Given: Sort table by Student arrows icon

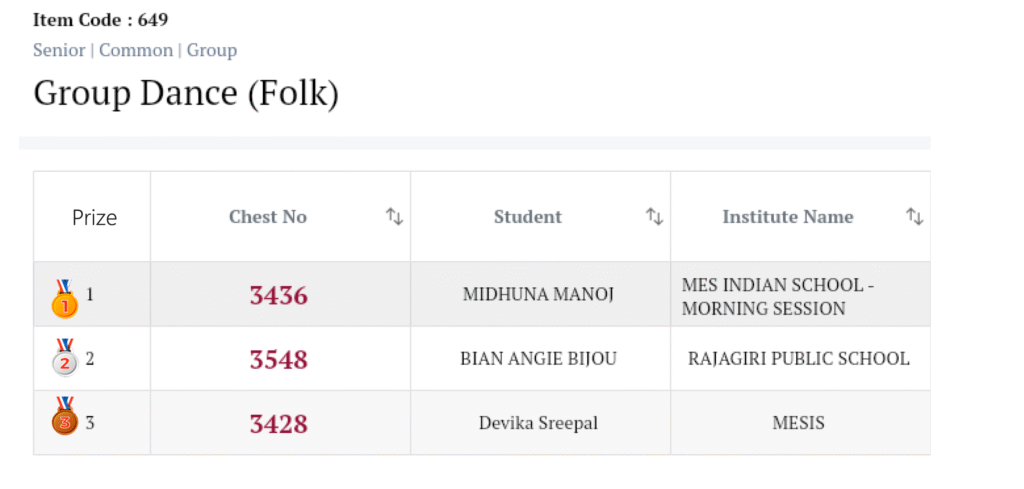Looking at the screenshot, I should click(654, 216).
